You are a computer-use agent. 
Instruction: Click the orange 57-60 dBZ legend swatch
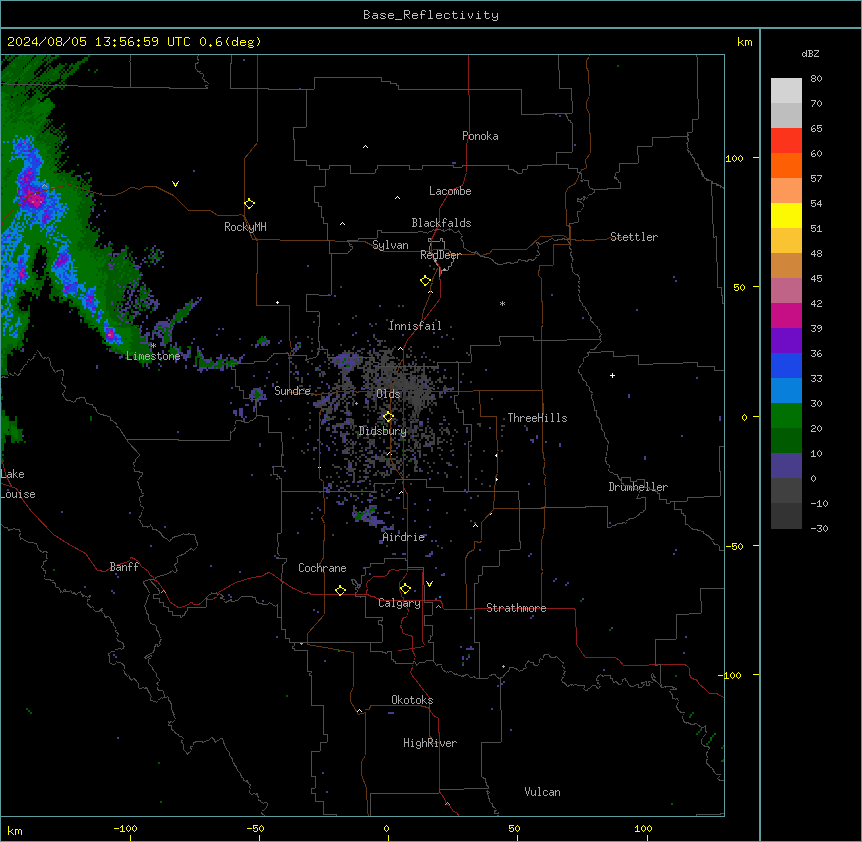click(786, 165)
